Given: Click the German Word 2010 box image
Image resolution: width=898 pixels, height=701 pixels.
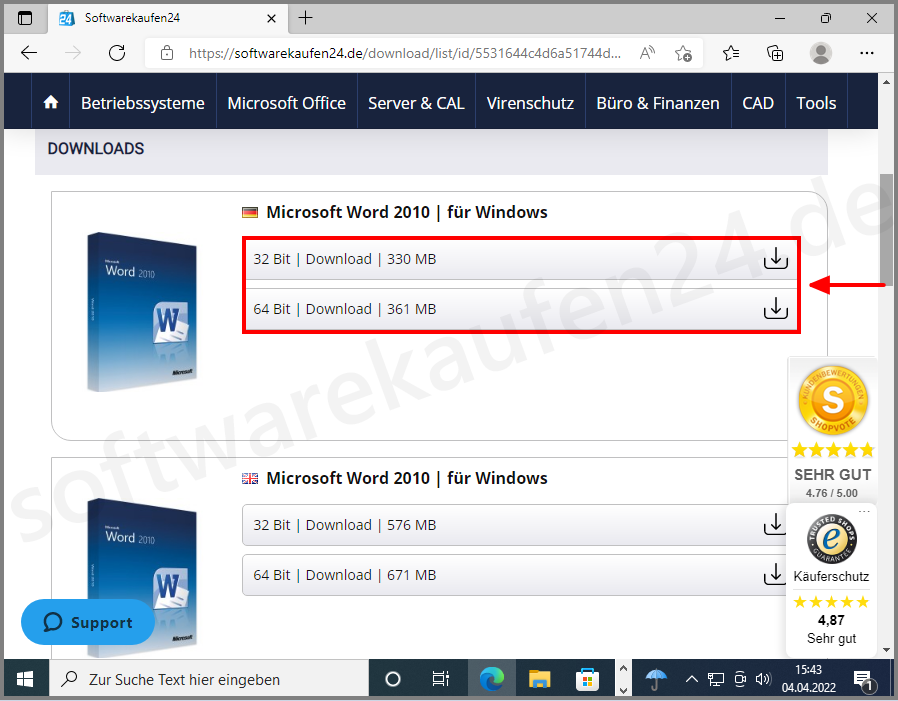Looking at the screenshot, I should tap(141, 312).
